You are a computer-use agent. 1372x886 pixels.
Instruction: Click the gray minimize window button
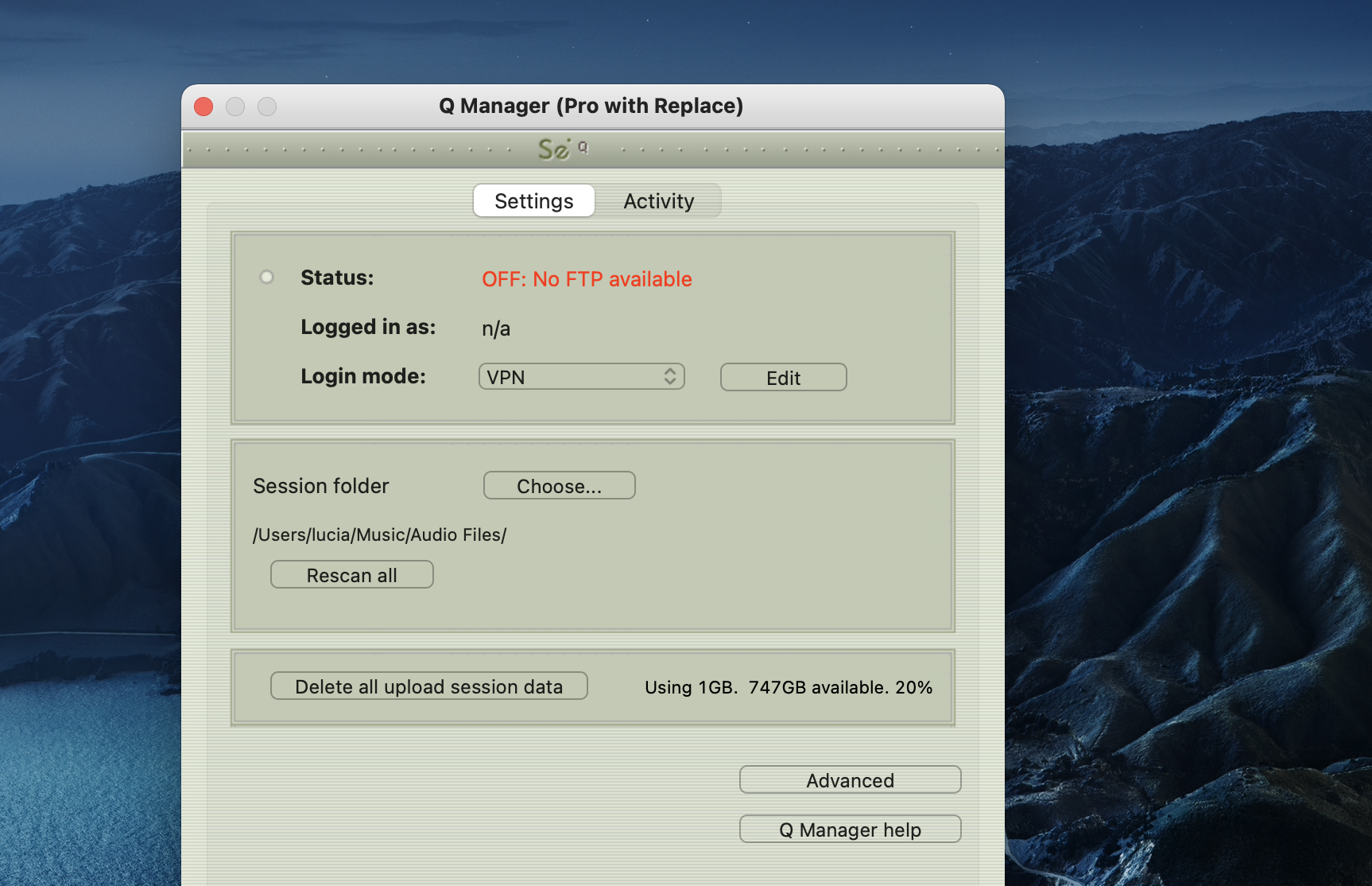(235, 107)
